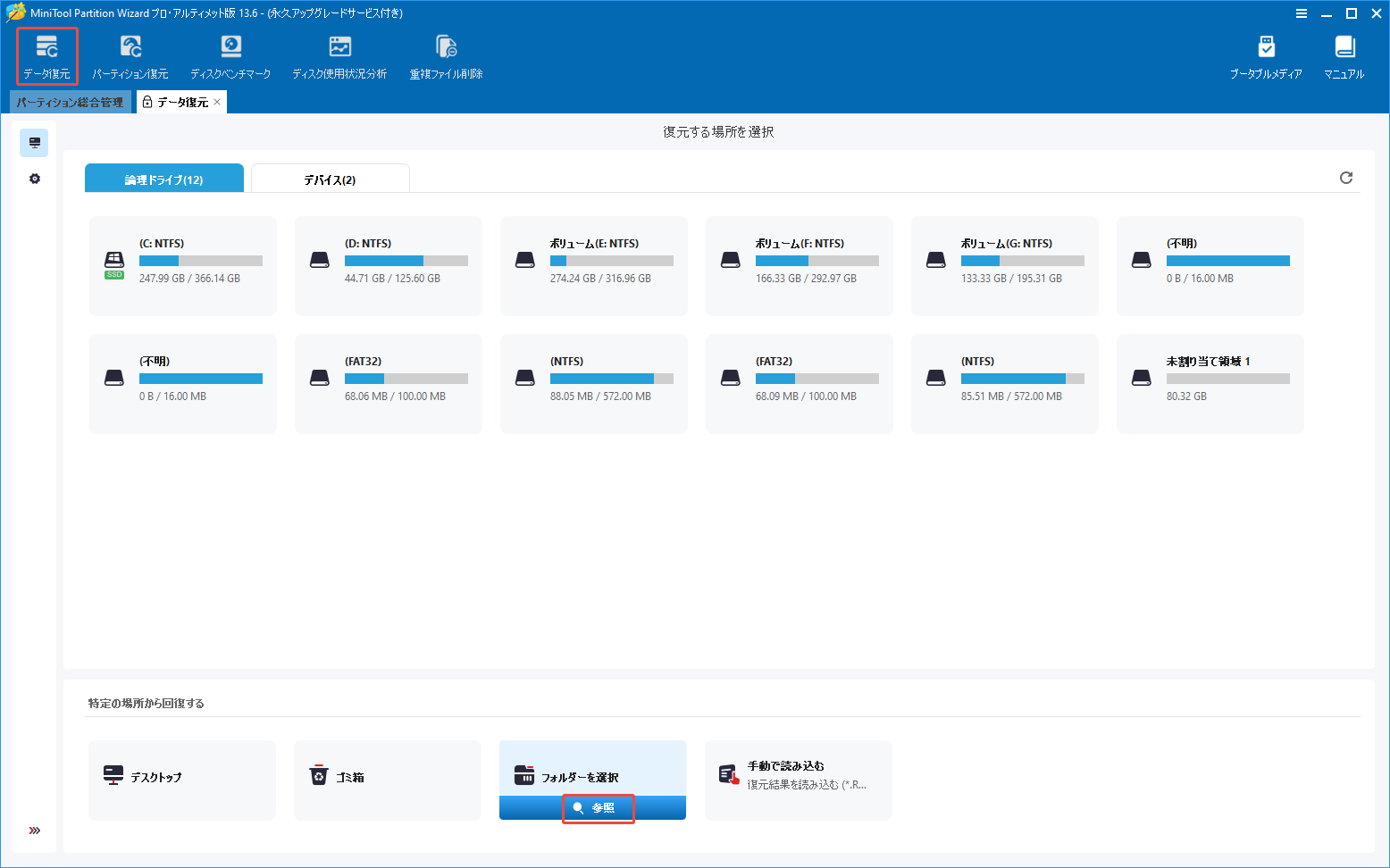Open the ブータブルメディア creator
This screenshot has width=1390, height=868.
pos(1268,54)
